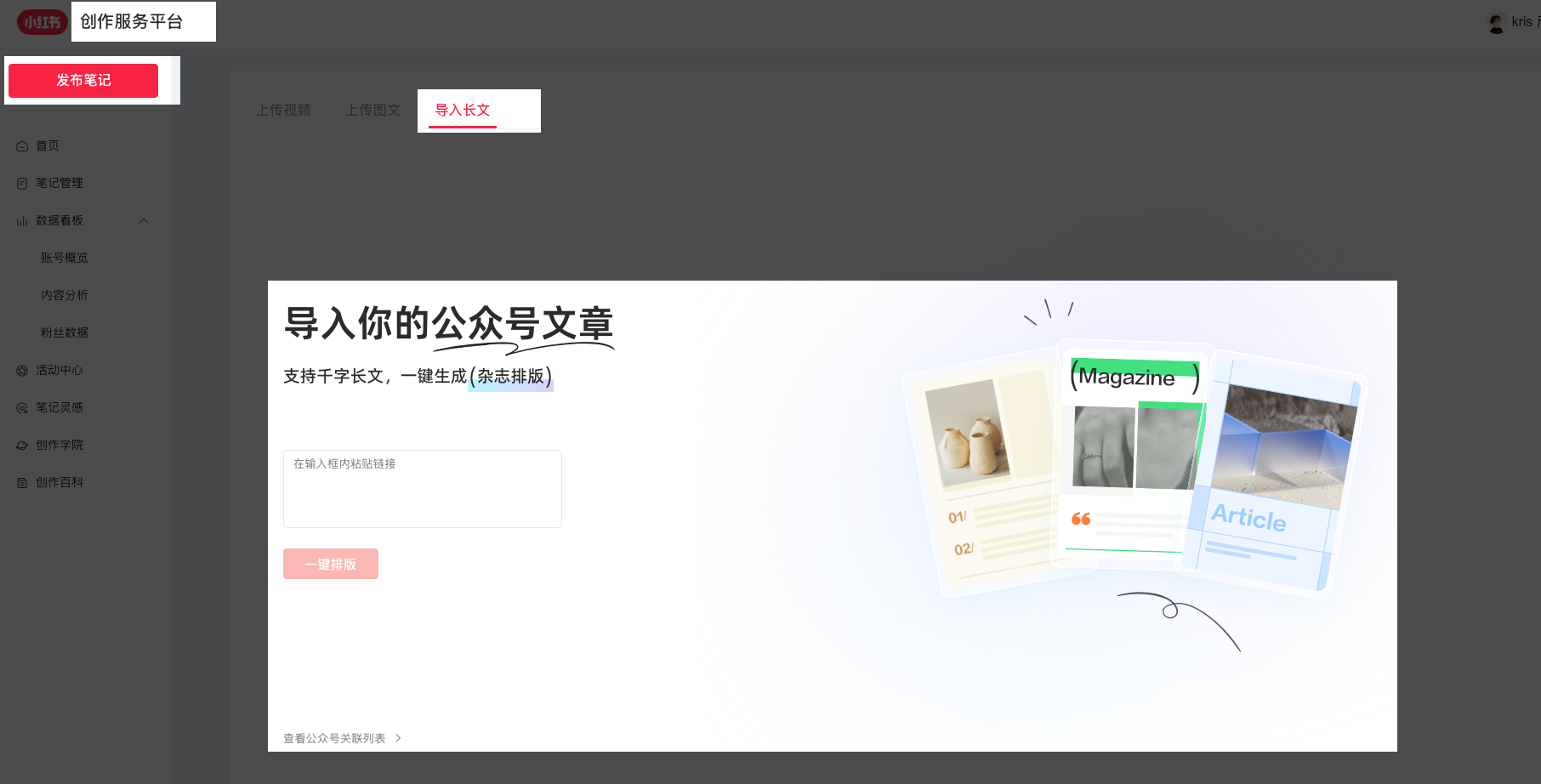
Task: Click the bar chart icon beside 数据看板
Action: click(22, 221)
